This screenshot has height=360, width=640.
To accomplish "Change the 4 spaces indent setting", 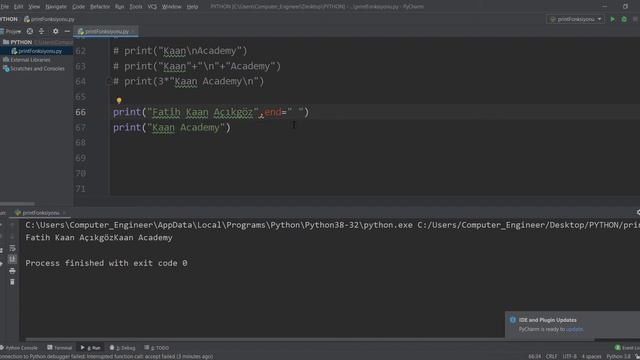I will tap(591, 356).
